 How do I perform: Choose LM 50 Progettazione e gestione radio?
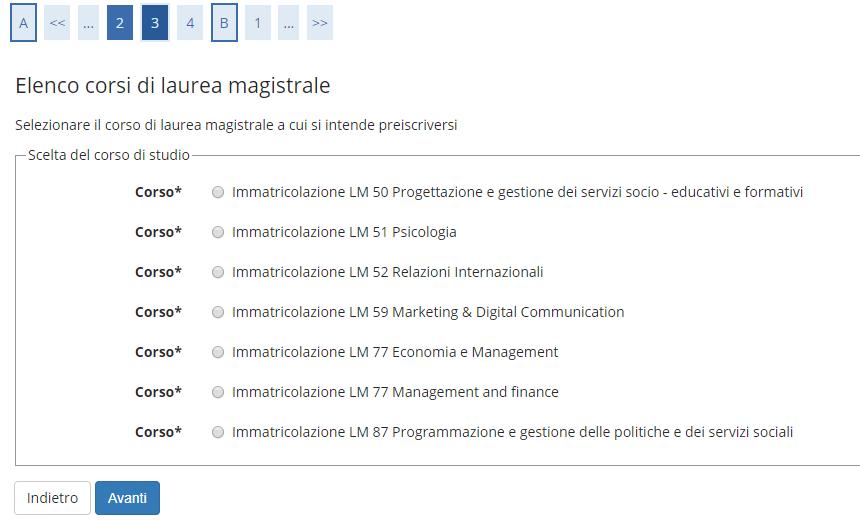click(218, 192)
